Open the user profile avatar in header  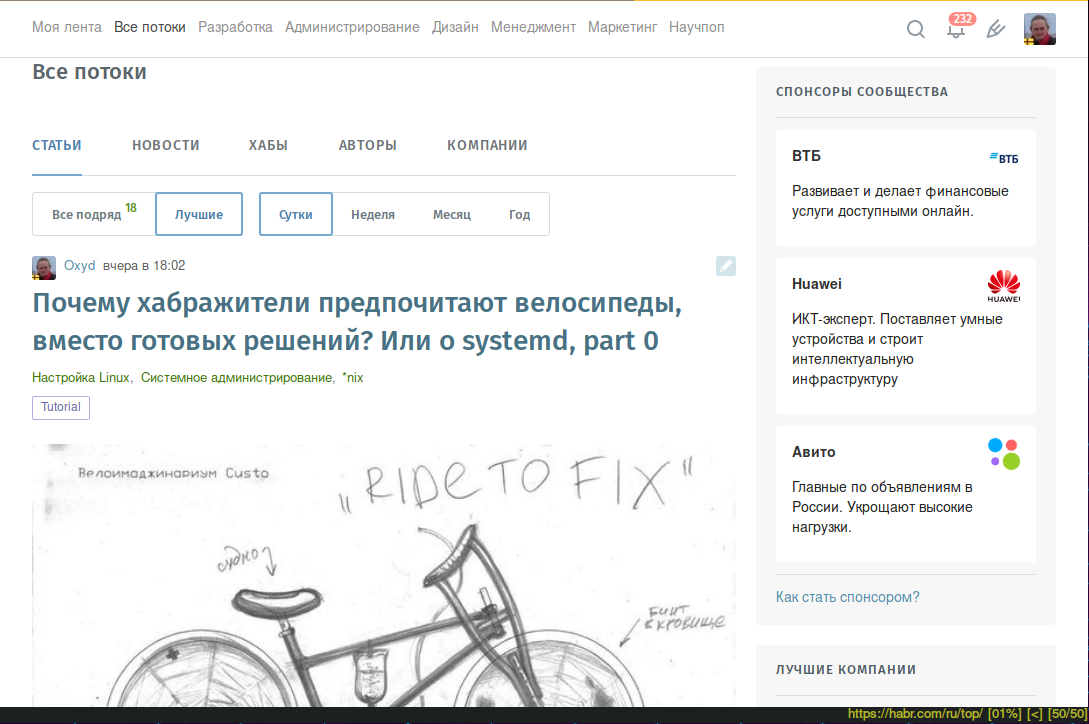pyautogui.click(x=1040, y=29)
